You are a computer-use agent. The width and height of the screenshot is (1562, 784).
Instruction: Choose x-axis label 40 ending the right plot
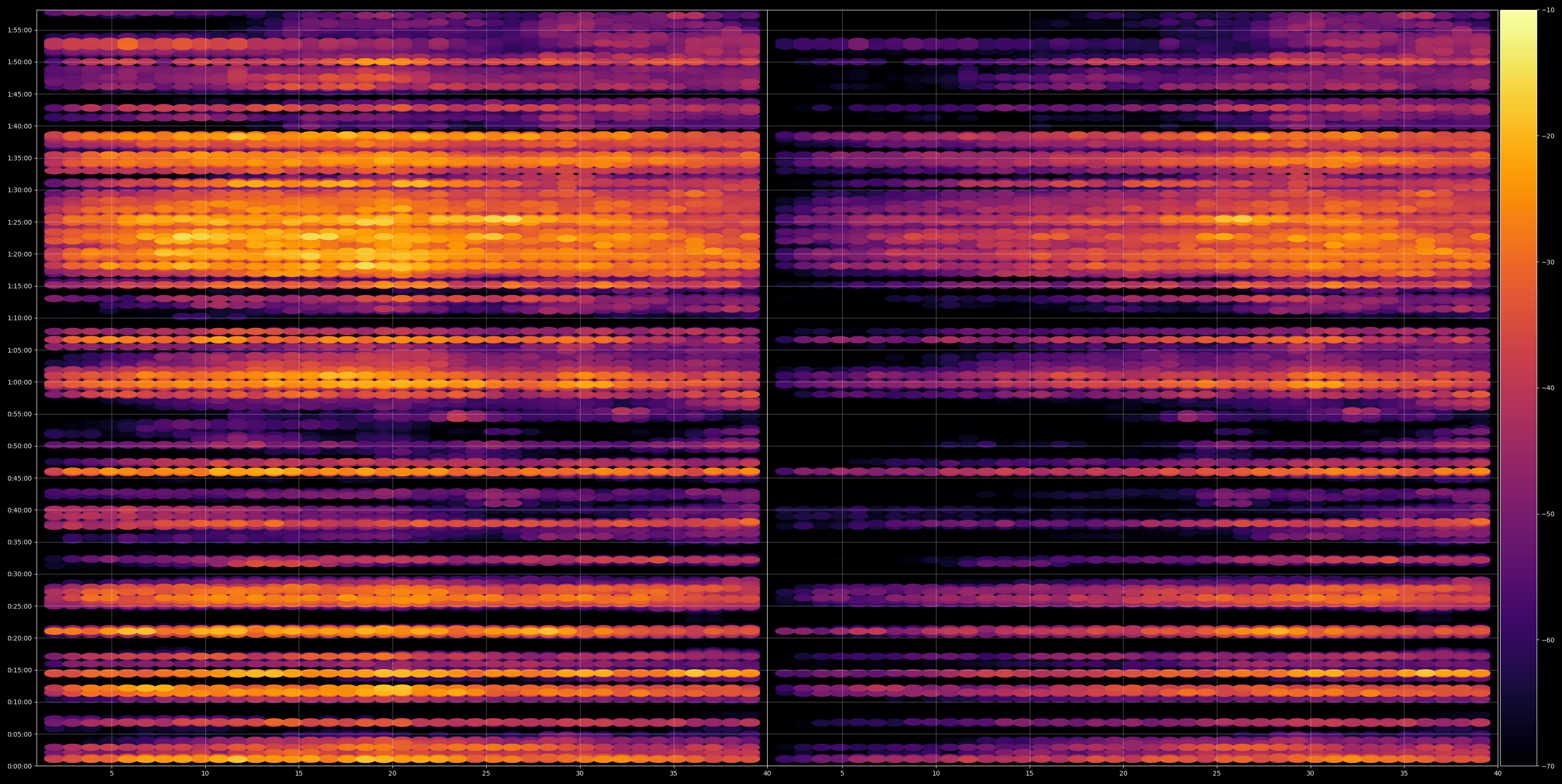click(1498, 774)
